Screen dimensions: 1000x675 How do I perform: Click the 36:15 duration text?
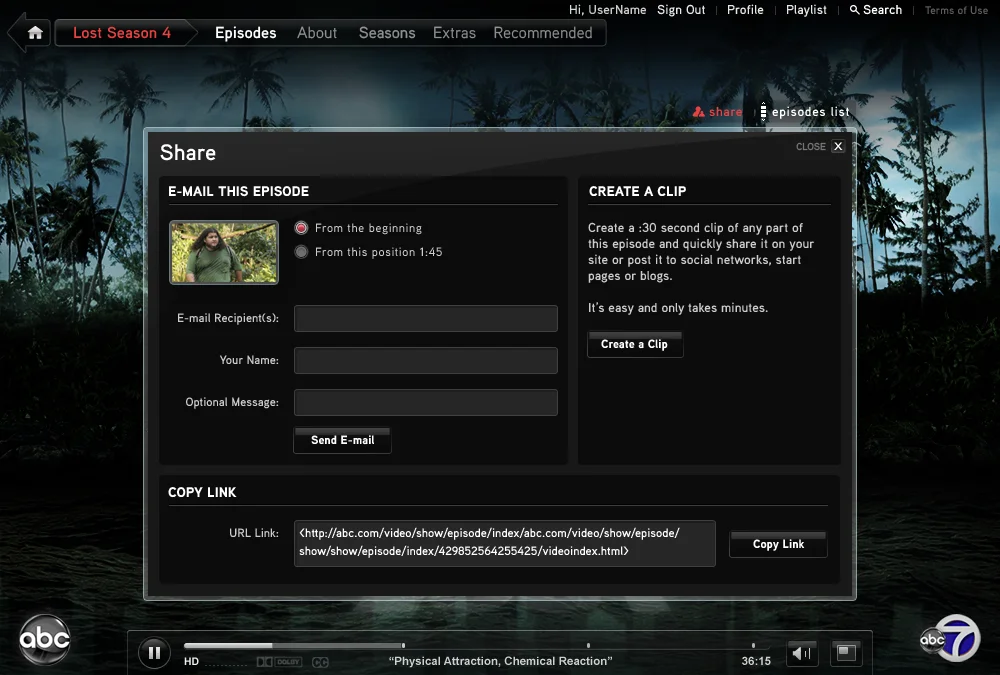pos(756,662)
